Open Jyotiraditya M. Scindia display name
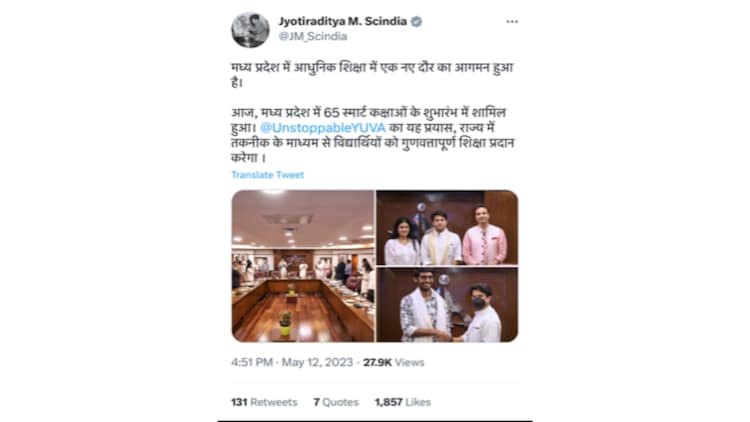 342,22
